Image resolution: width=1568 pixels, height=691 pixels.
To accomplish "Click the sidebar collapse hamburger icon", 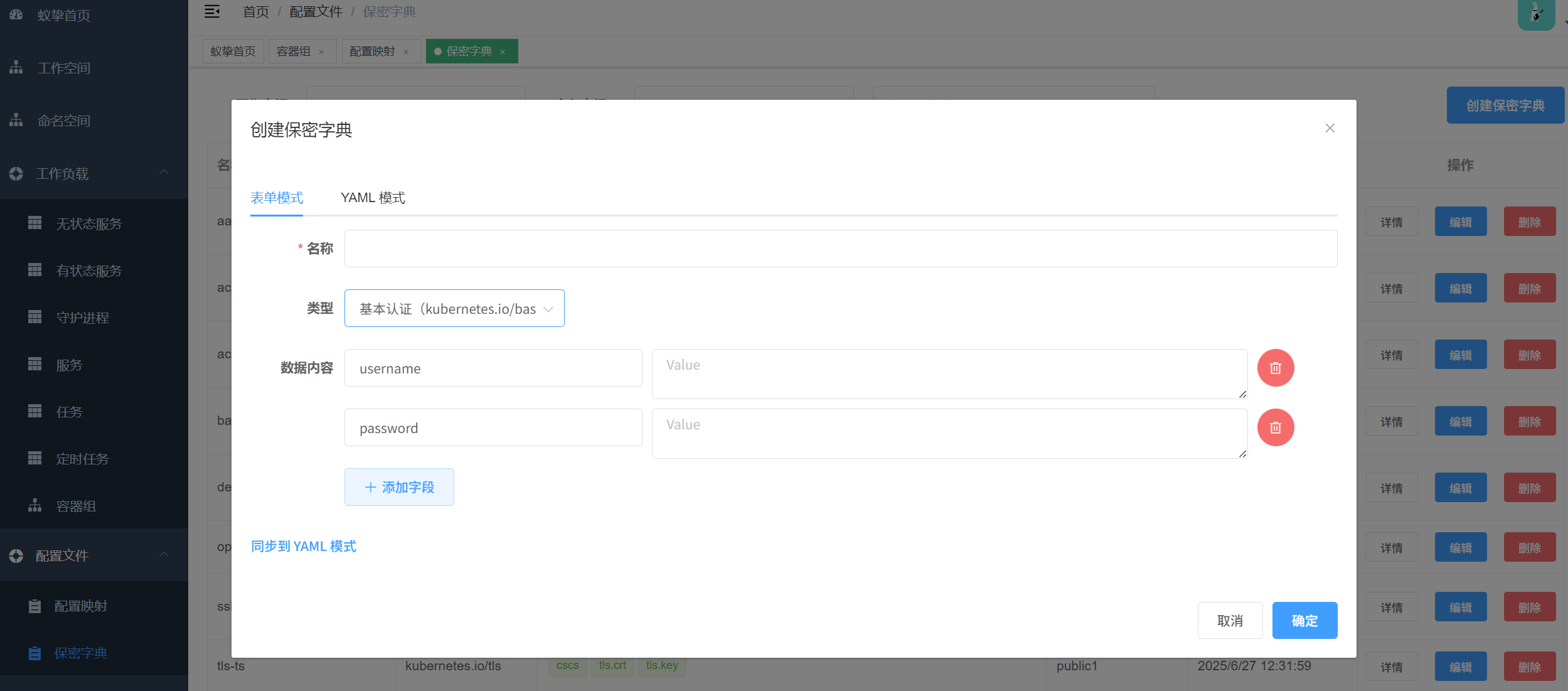I will click(212, 12).
